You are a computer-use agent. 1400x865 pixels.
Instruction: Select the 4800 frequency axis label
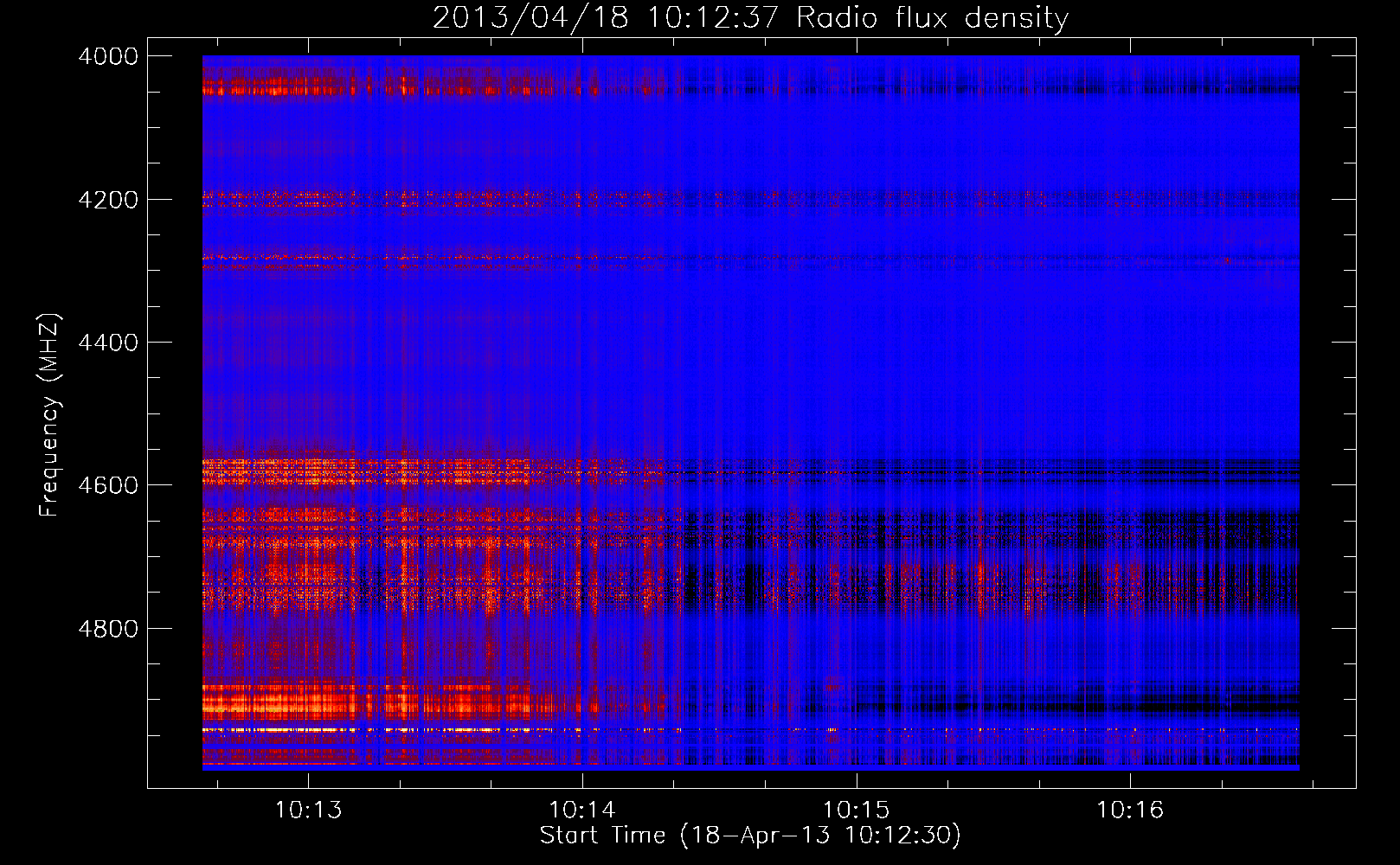click(108, 629)
